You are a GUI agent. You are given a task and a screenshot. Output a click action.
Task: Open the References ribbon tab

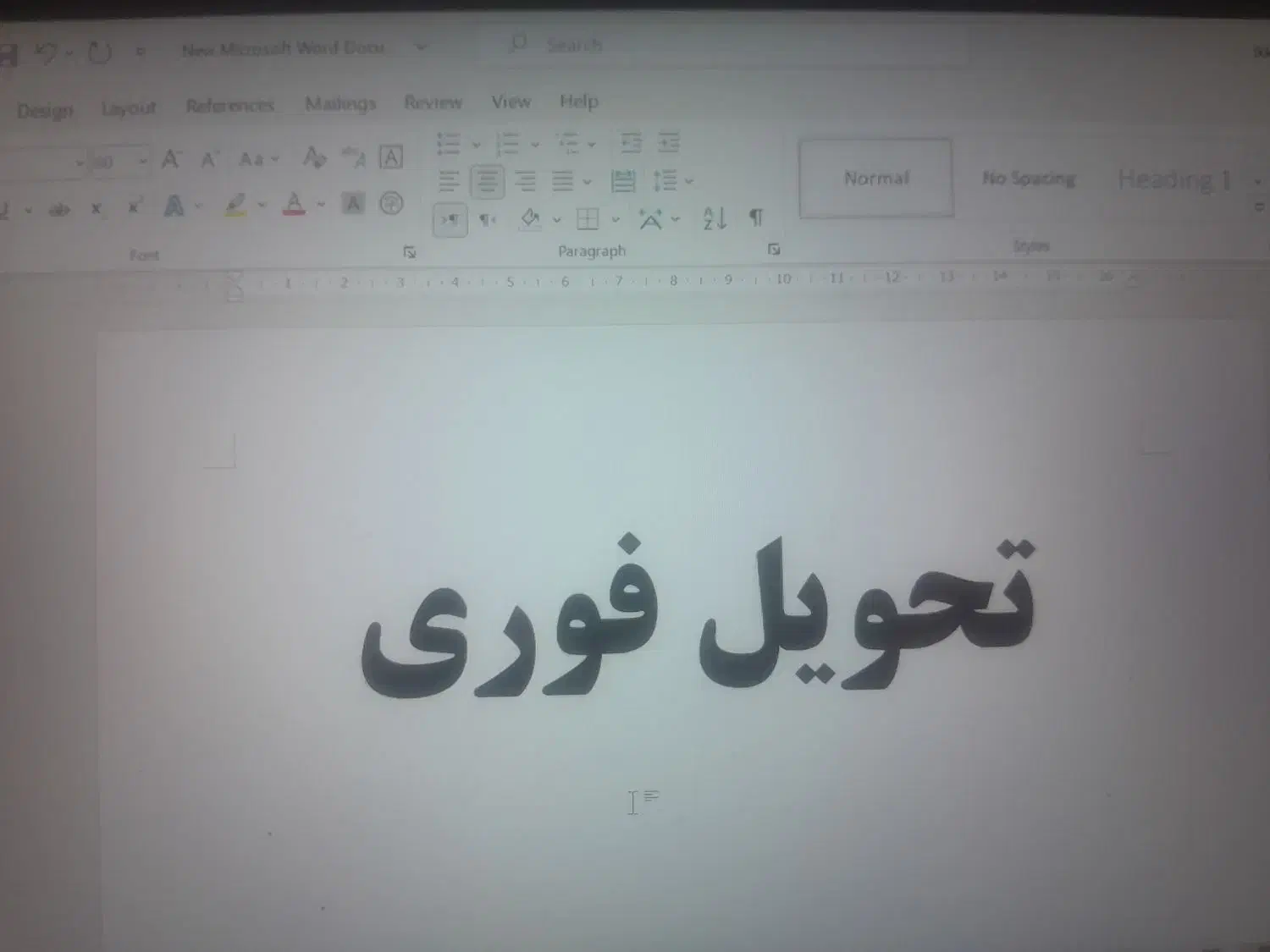point(229,106)
